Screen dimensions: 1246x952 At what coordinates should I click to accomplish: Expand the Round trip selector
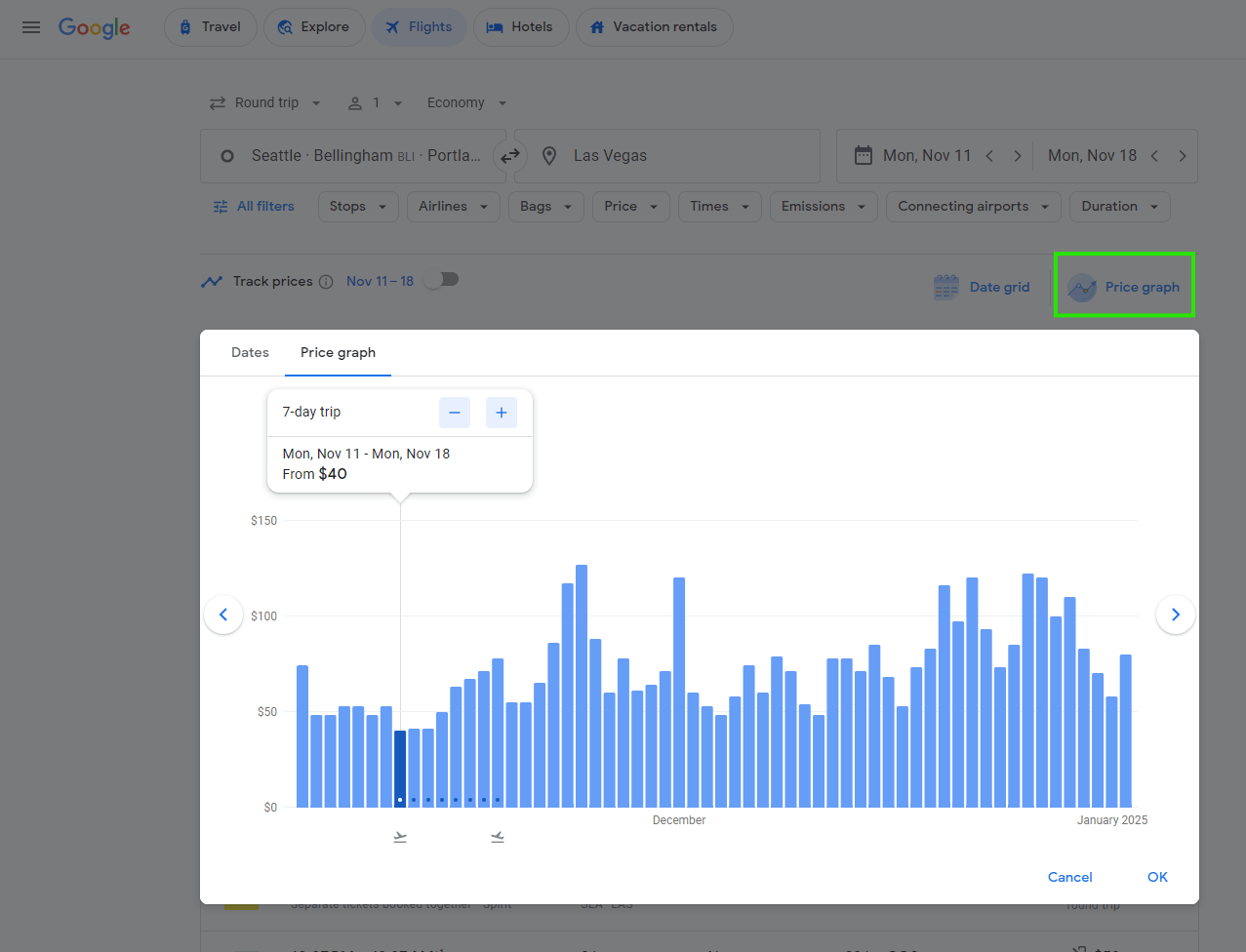coord(264,102)
